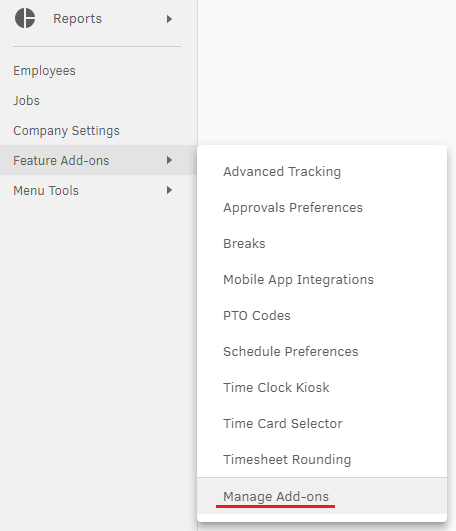Expand the Reports submenu arrow
Image resolution: width=456 pixels, height=531 pixels.
click(169, 19)
